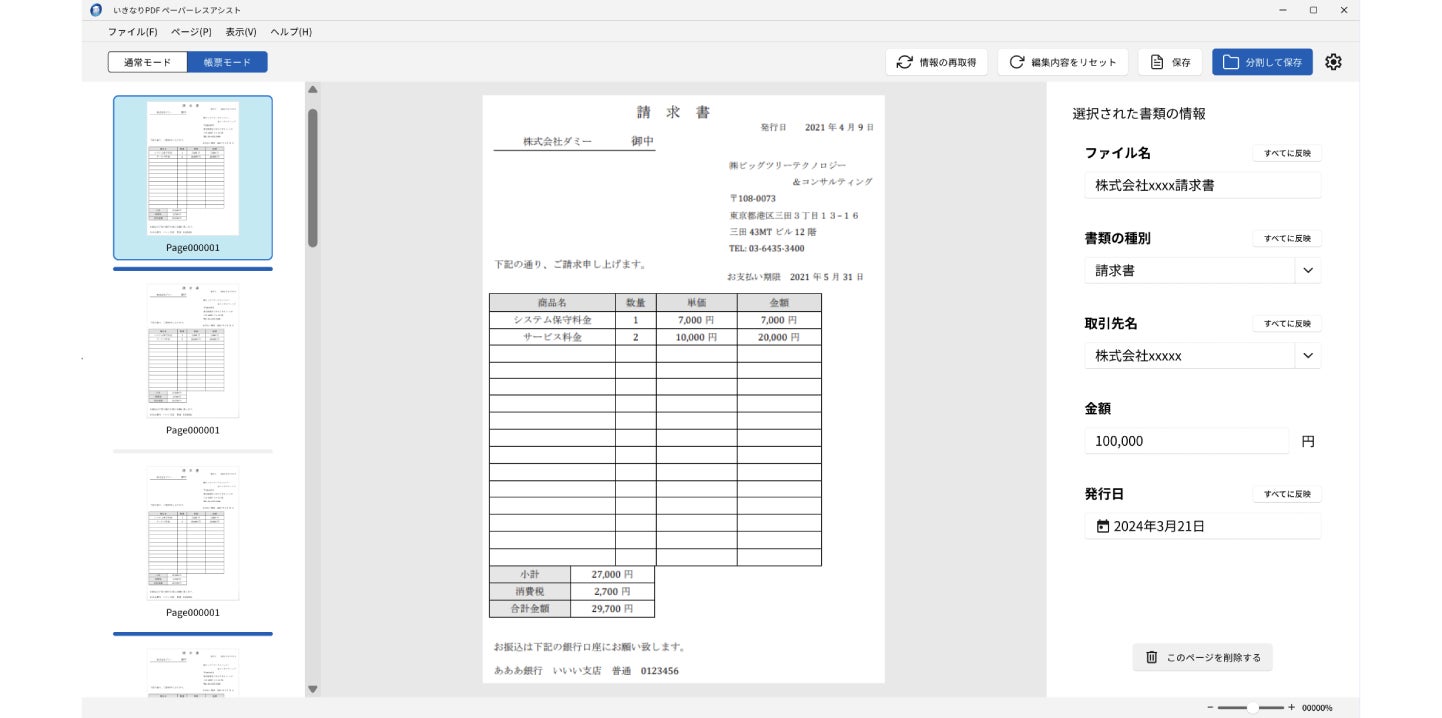The height and width of the screenshot is (718, 1442).
Task: Click the 分割して保存 button
Action: (1262, 62)
